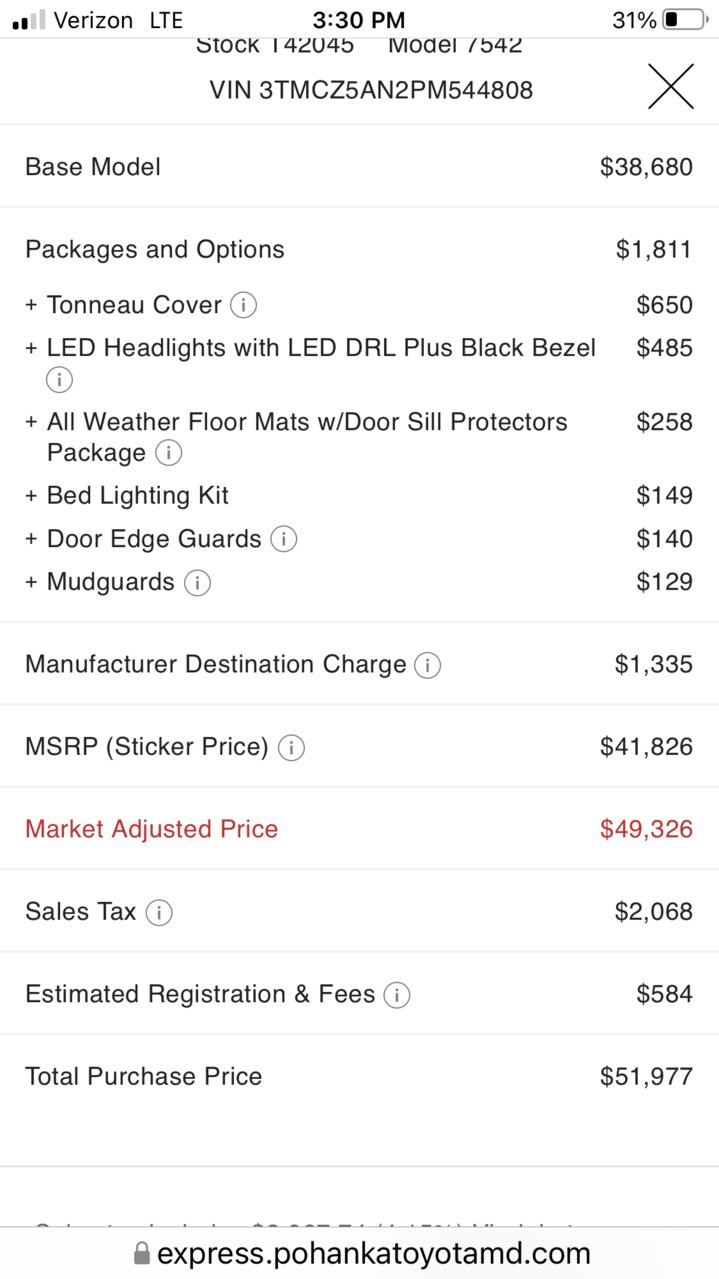Tap the express.pohankatoyotamd.com address bar

coord(360,1253)
